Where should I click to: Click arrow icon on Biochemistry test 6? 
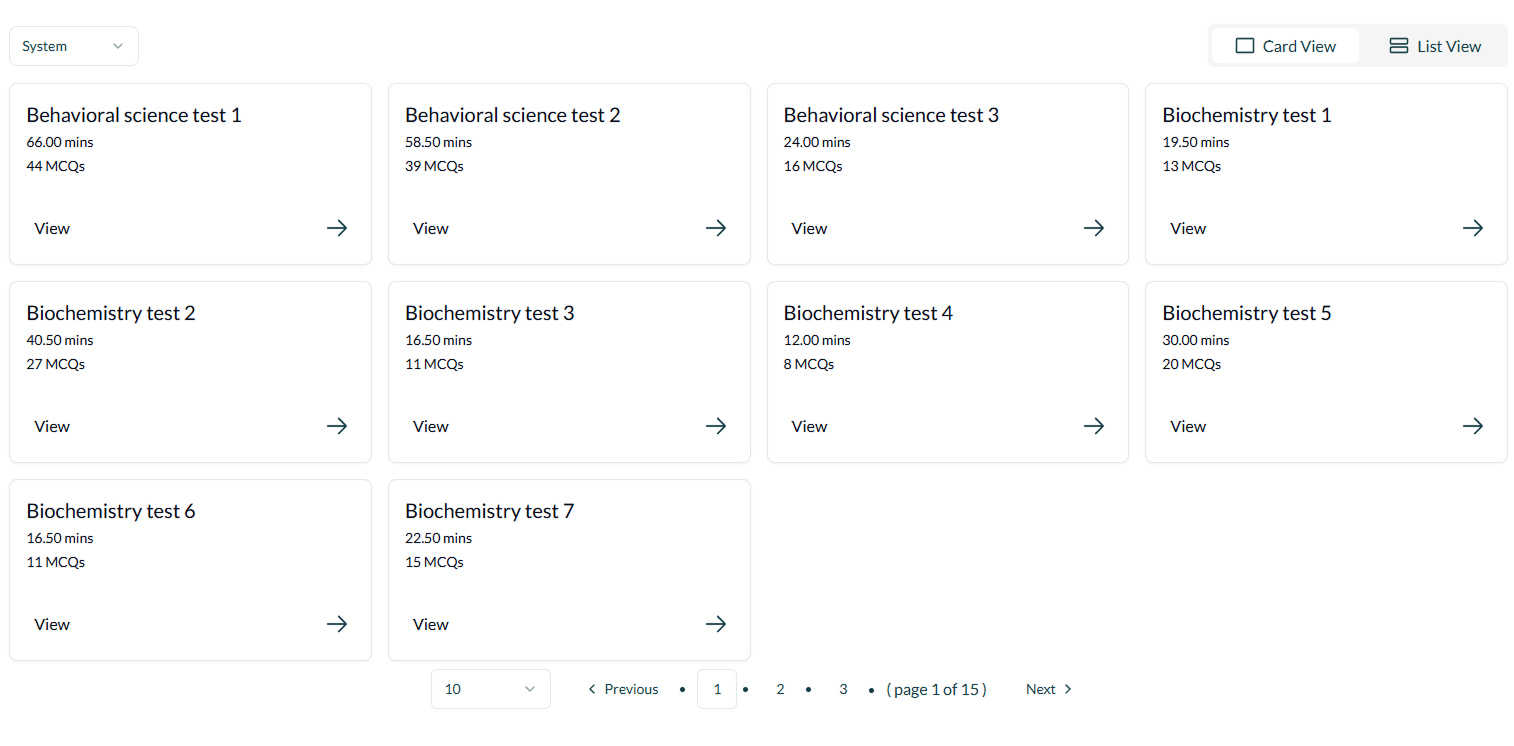click(337, 624)
